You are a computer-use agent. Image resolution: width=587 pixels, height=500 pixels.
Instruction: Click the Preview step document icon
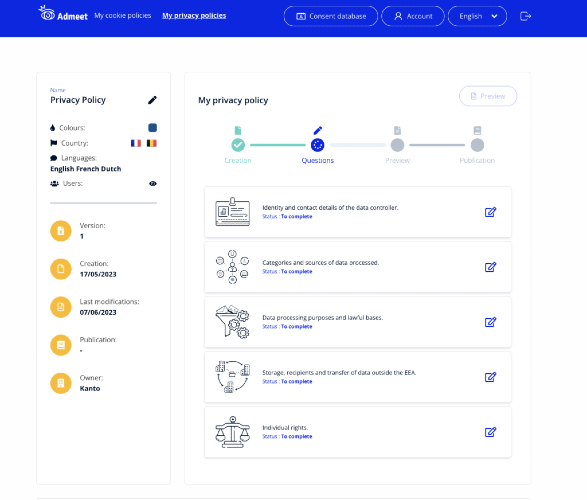point(398,130)
